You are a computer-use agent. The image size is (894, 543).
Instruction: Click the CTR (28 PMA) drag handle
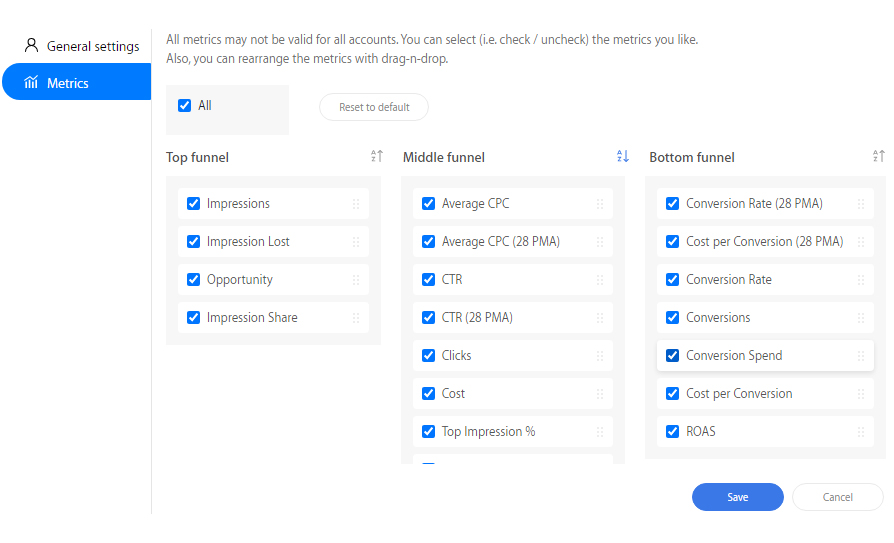click(x=600, y=318)
